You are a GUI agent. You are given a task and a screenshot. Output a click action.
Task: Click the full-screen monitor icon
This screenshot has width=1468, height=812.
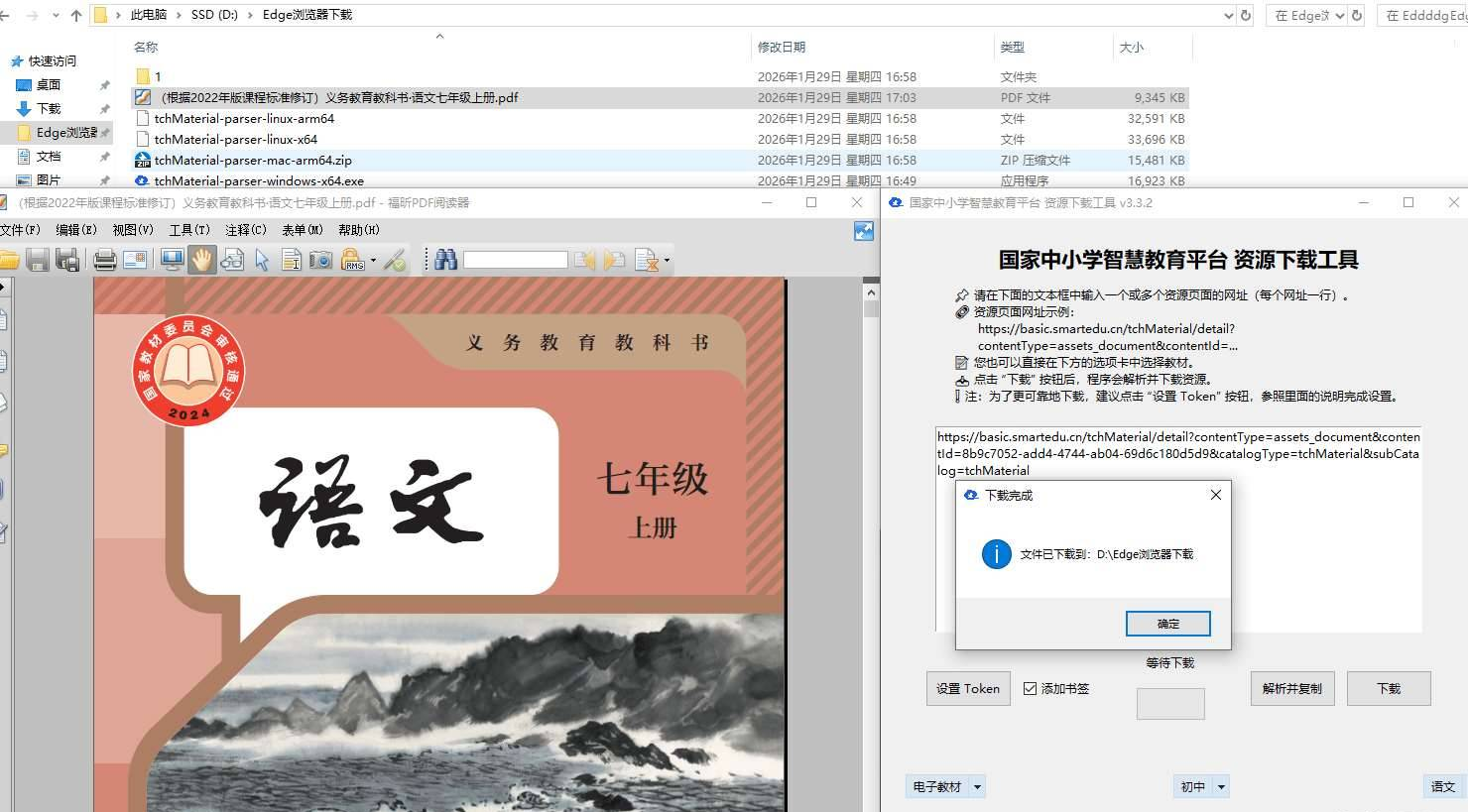click(x=172, y=260)
